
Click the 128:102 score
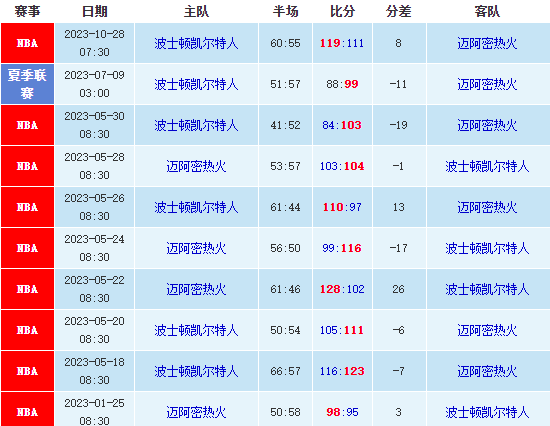pyautogui.click(x=342, y=289)
